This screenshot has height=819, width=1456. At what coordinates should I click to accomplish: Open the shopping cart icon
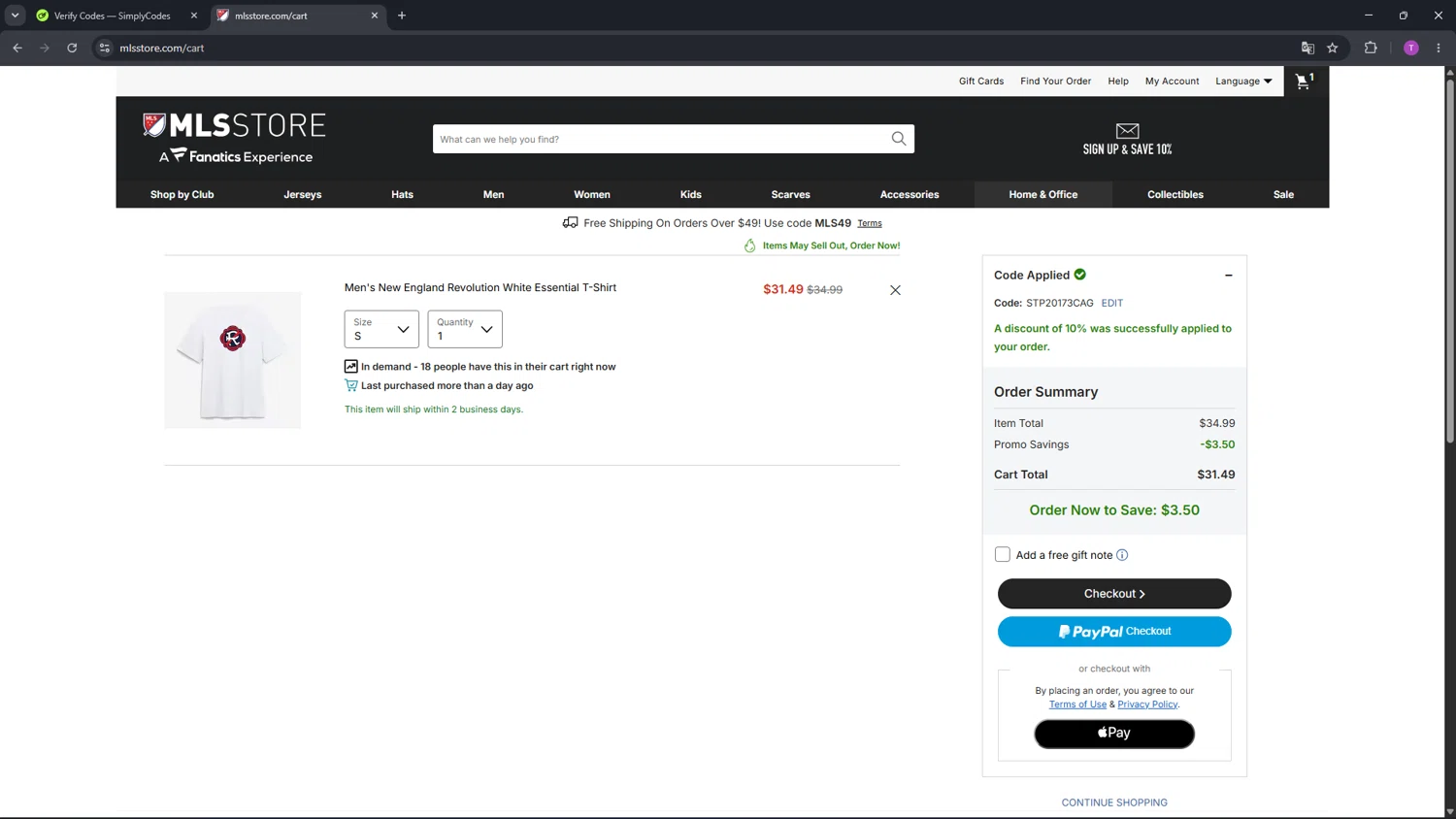click(1305, 82)
